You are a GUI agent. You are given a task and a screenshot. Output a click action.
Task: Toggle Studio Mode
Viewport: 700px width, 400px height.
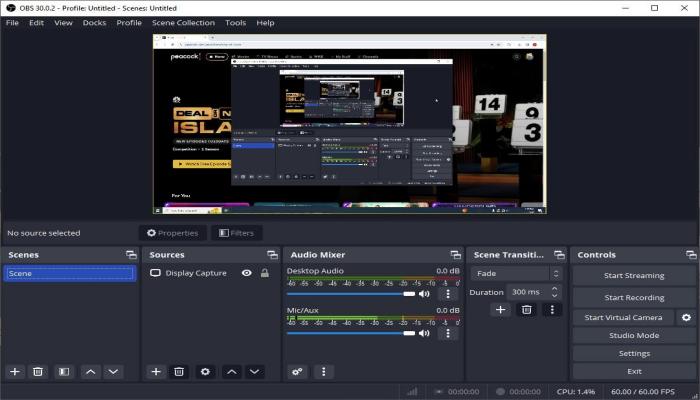[x=634, y=335]
